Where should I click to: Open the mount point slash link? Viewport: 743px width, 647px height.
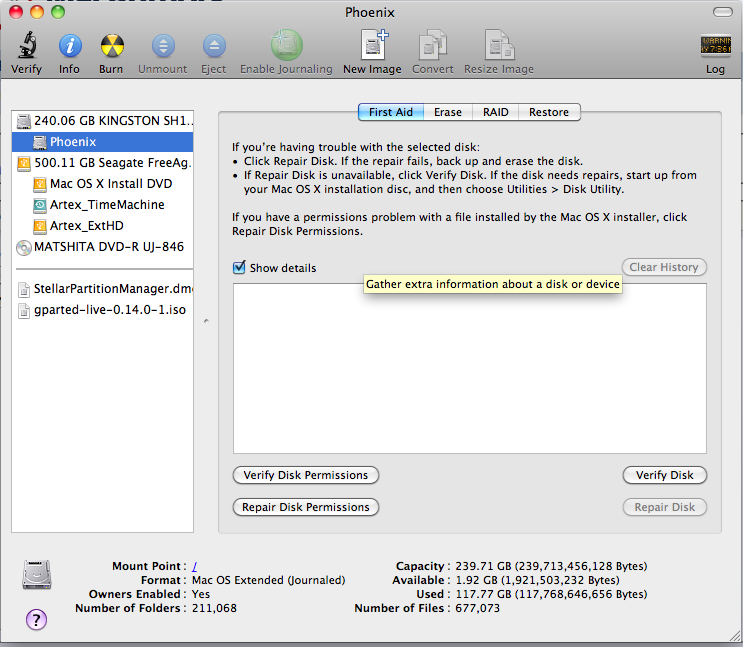tap(194, 566)
